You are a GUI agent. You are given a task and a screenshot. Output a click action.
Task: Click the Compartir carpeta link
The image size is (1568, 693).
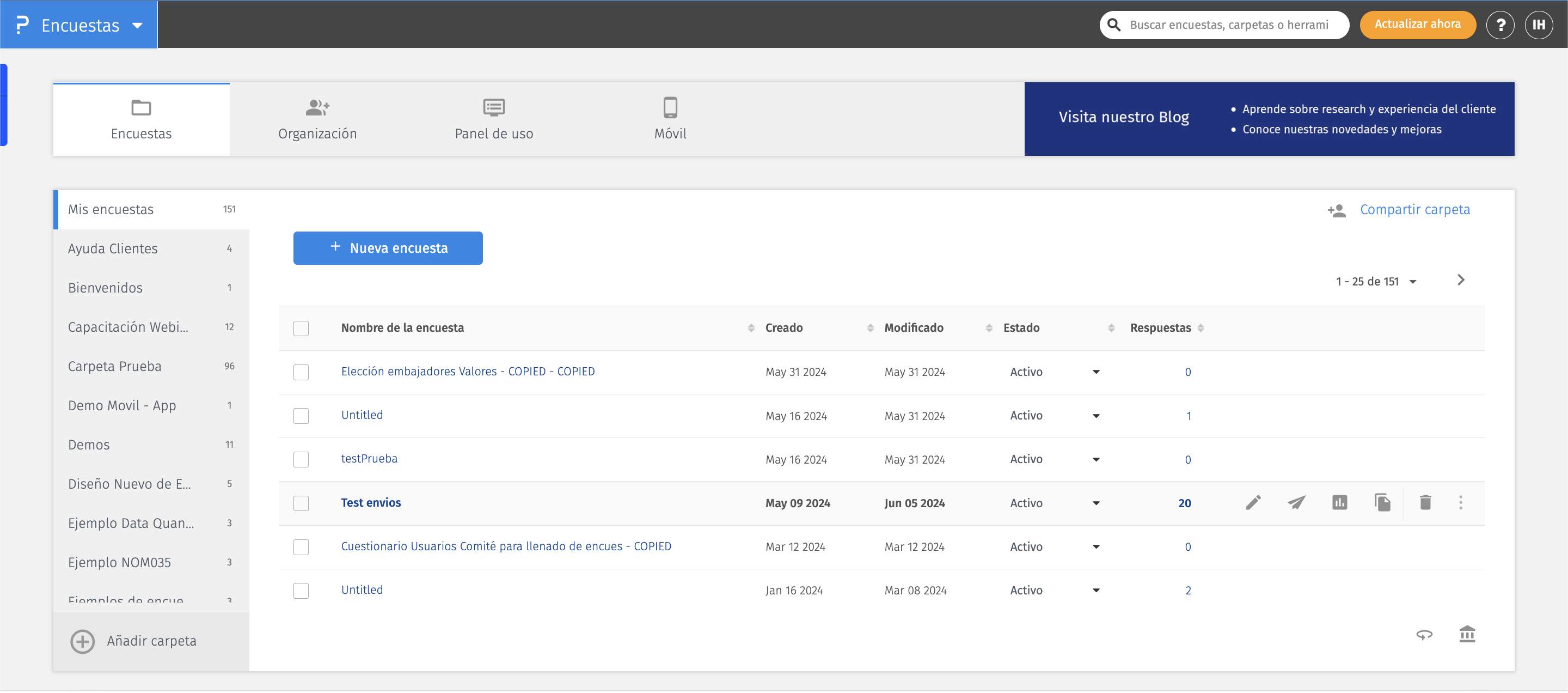click(x=1414, y=210)
